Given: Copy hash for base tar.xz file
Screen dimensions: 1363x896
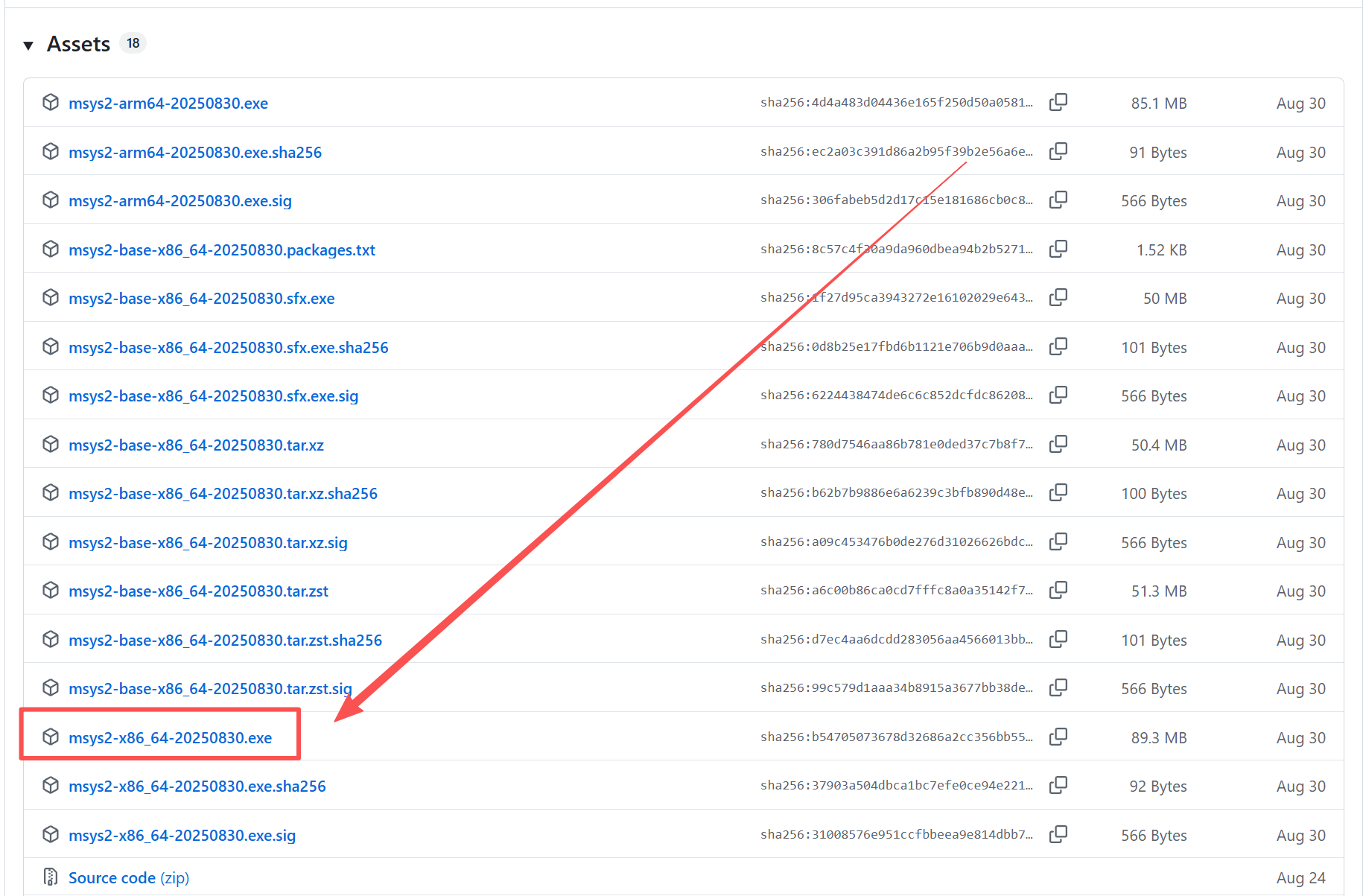Looking at the screenshot, I should coord(1058,444).
